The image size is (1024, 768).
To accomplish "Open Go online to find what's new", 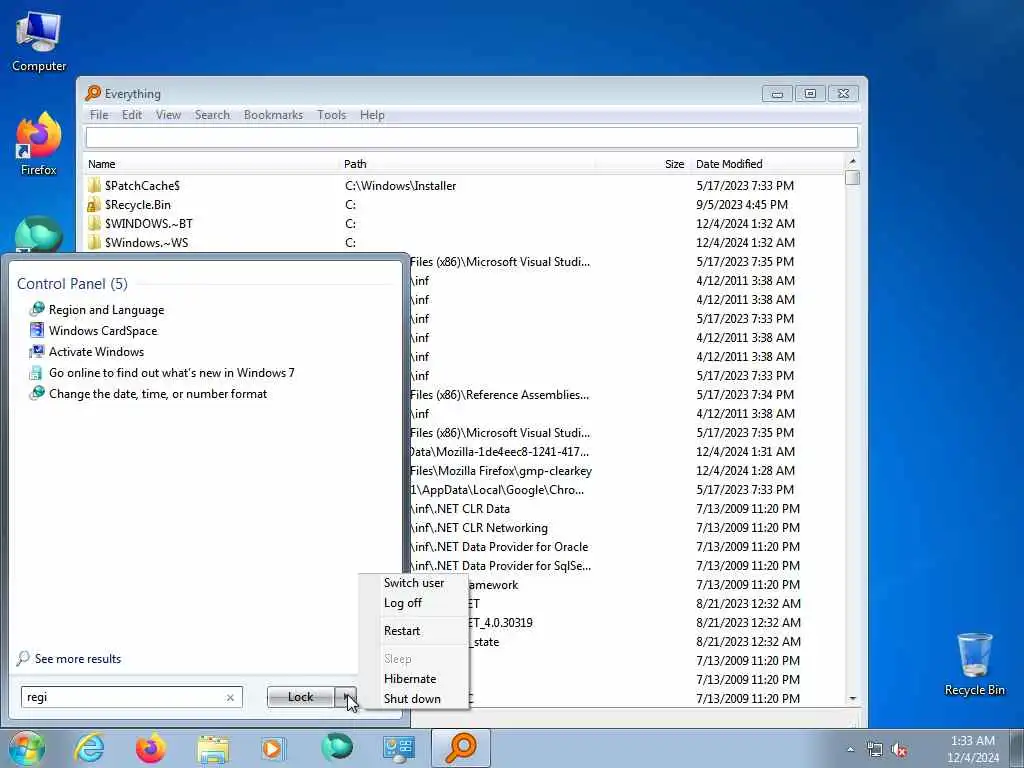I will 172,372.
